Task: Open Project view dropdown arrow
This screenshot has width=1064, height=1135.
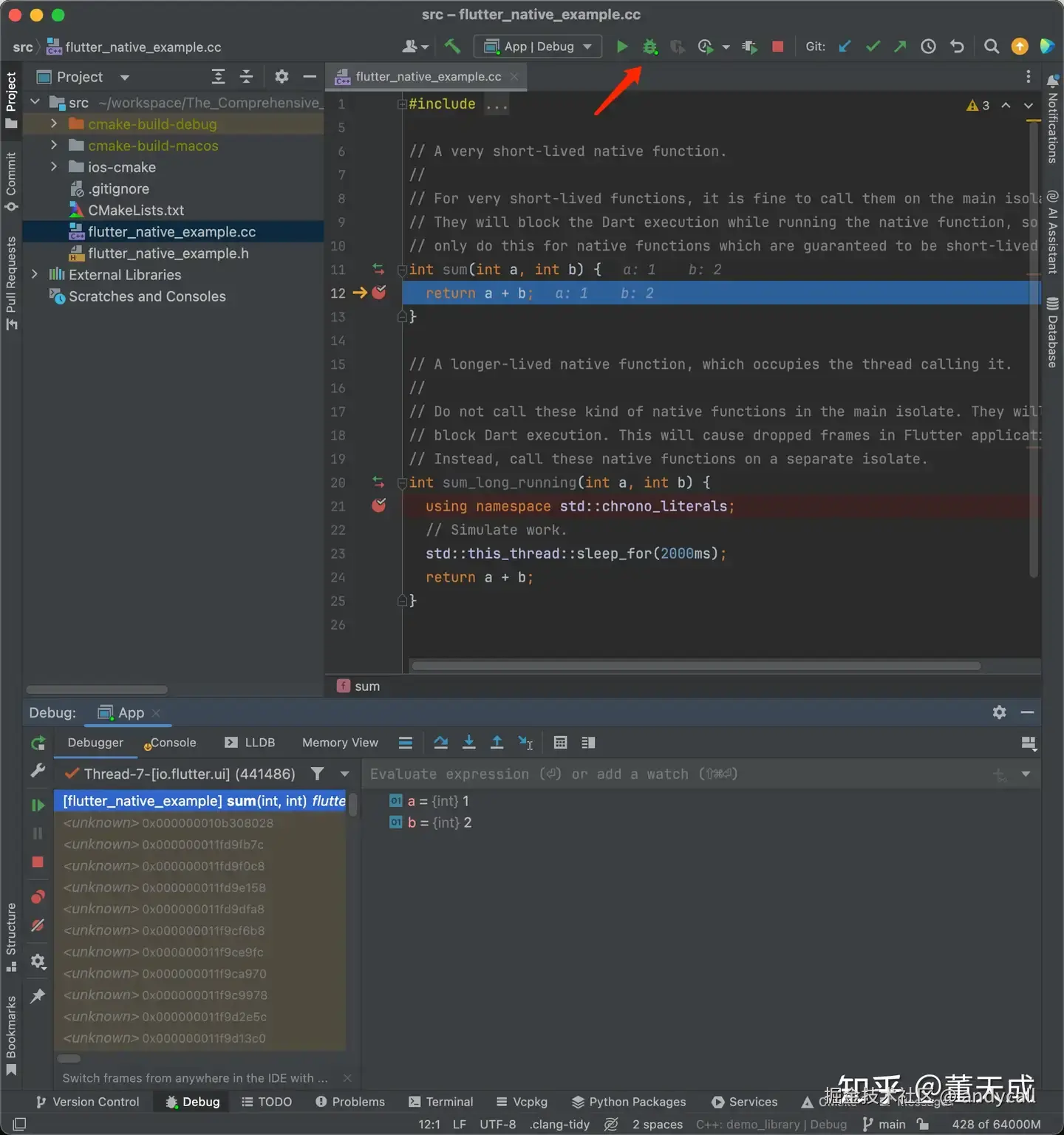Action: pyautogui.click(x=125, y=77)
